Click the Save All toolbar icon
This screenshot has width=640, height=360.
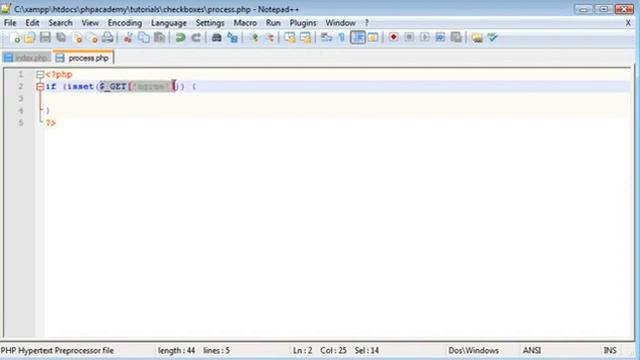click(61, 38)
